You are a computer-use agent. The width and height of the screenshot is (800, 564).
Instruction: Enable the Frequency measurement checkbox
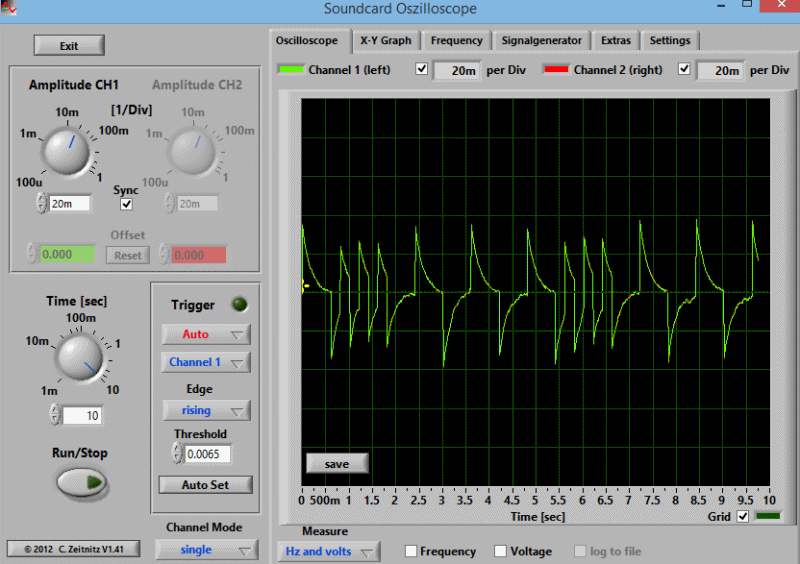pos(411,551)
